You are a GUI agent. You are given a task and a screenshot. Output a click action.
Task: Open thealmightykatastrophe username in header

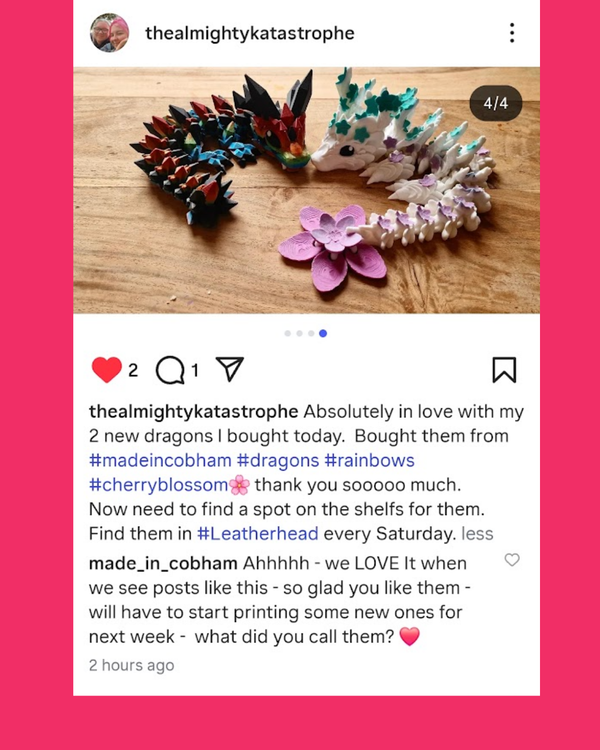point(250,33)
